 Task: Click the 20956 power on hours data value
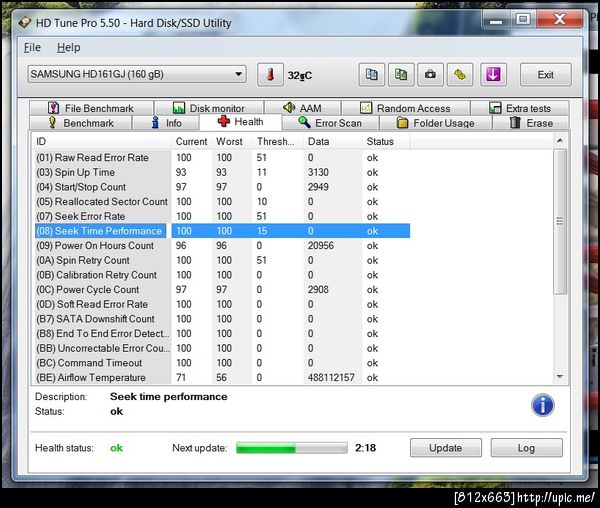tap(321, 246)
